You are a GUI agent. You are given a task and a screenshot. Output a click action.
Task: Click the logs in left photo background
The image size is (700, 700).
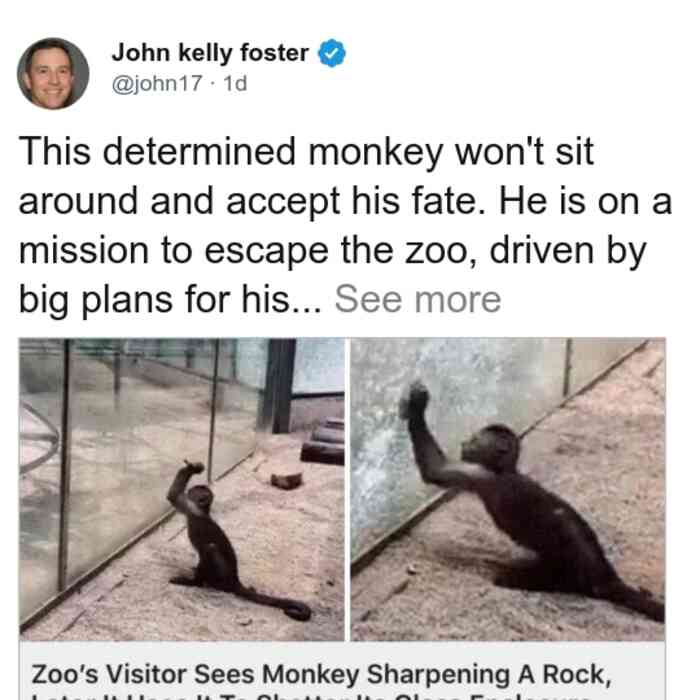323,442
